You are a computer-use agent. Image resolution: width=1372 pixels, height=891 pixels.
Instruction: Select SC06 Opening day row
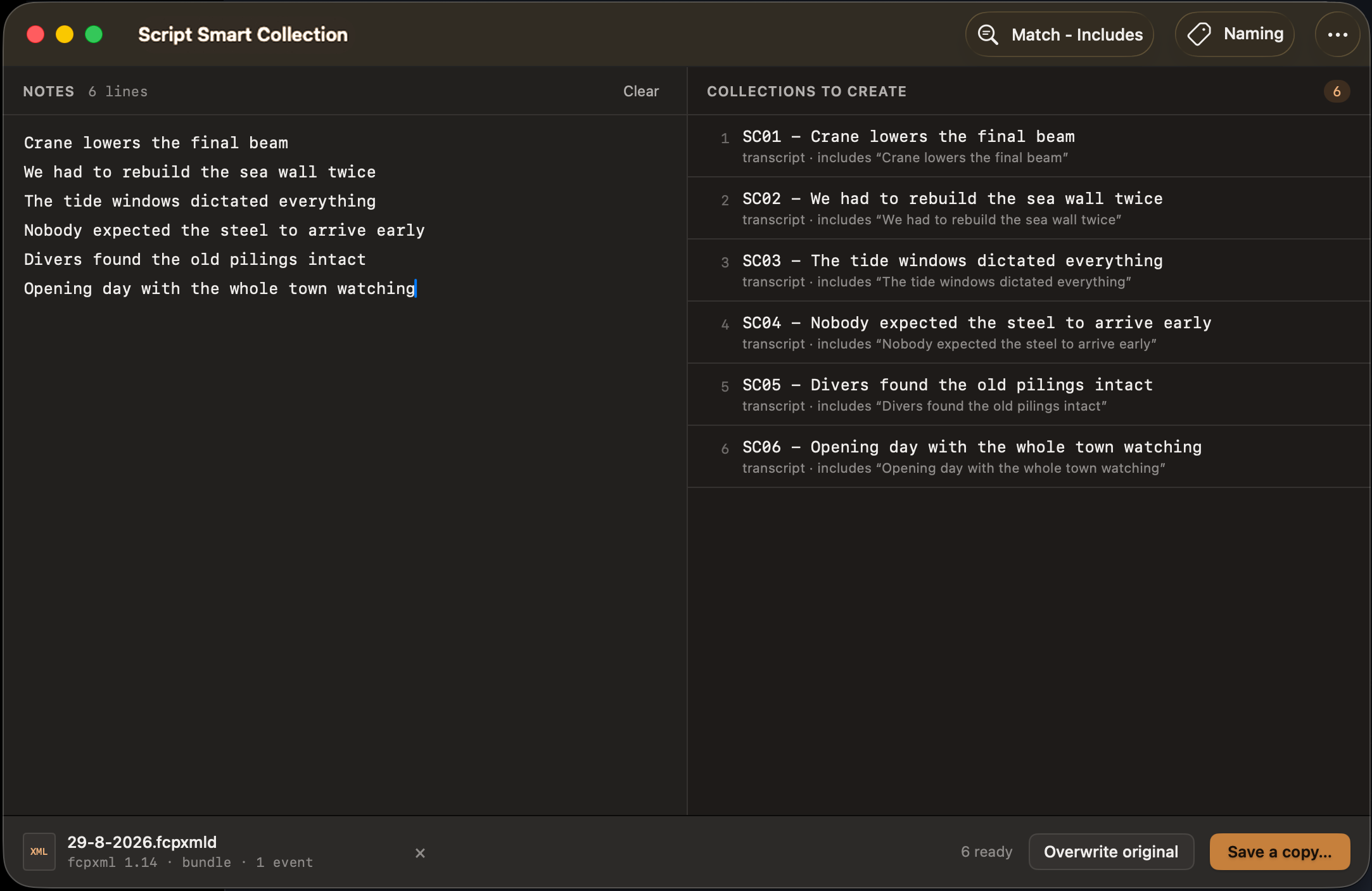click(1029, 456)
